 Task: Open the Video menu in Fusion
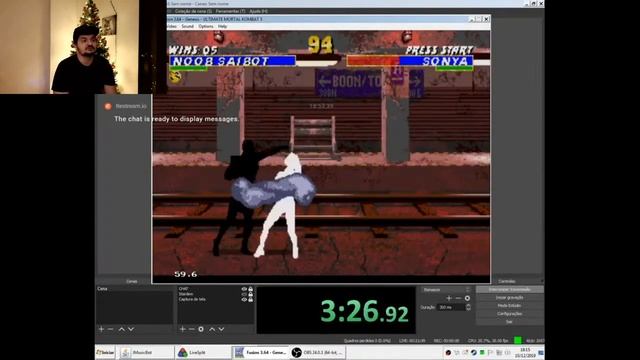coord(172,27)
